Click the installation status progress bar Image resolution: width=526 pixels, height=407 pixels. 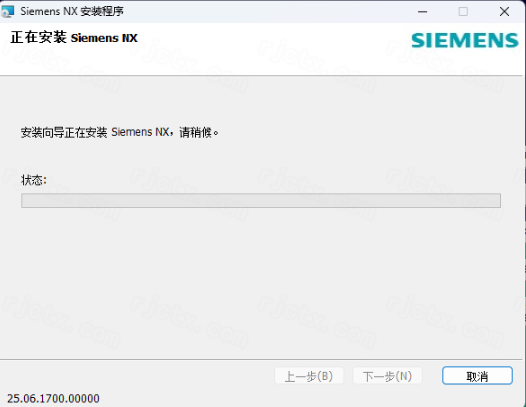pyautogui.click(x=261, y=200)
